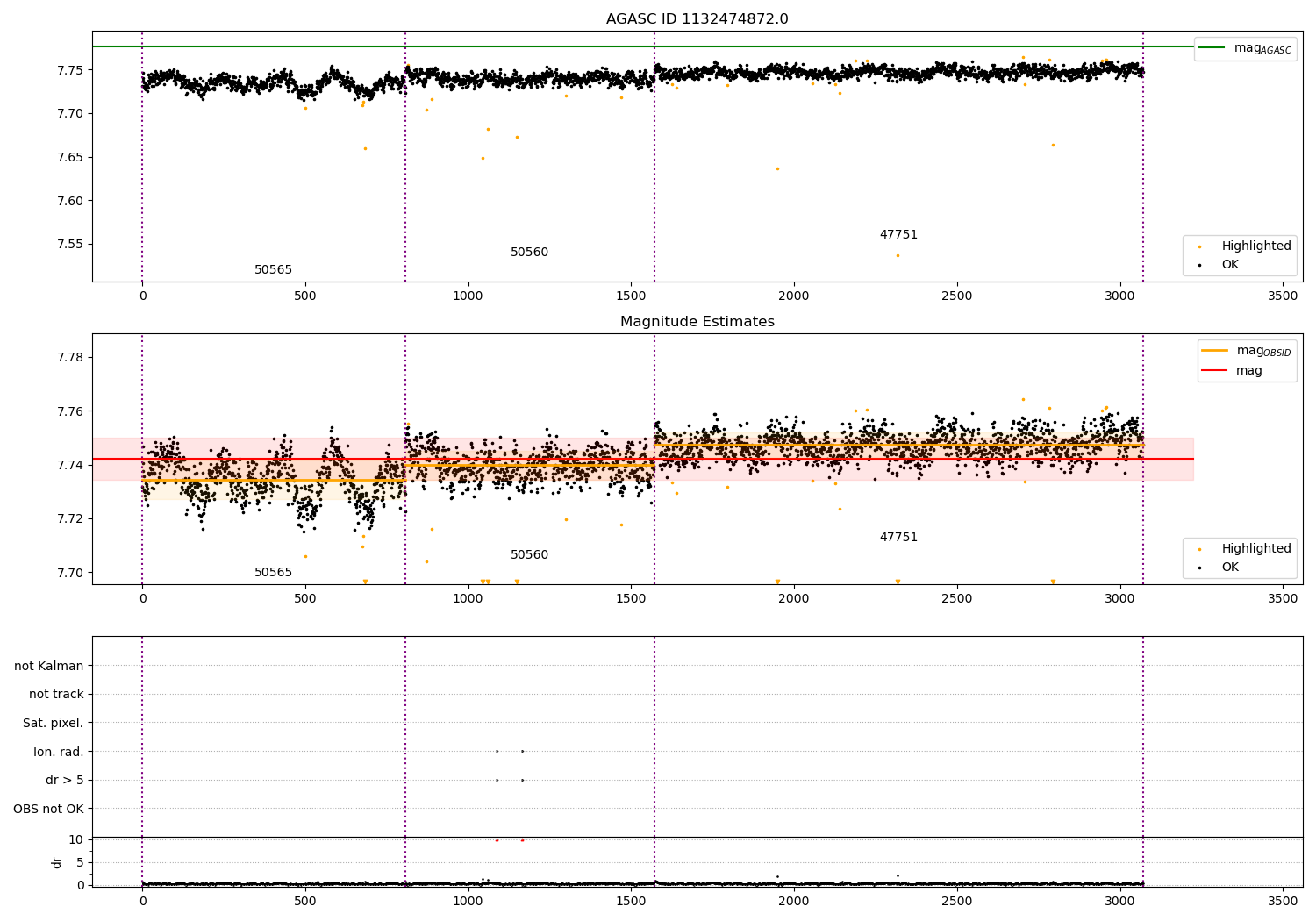Screen dimensions: 1316x921
Task: Click the 47751 label in the Magnitude Estimates plot
Action: coord(898,538)
